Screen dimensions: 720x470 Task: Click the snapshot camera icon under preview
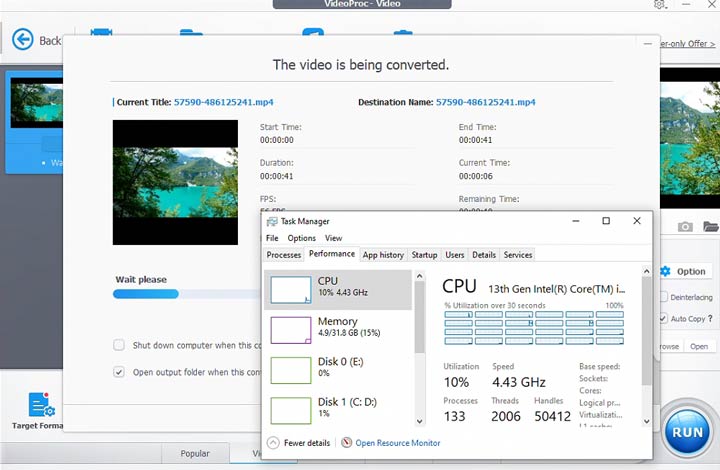click(x=685, y=226)
